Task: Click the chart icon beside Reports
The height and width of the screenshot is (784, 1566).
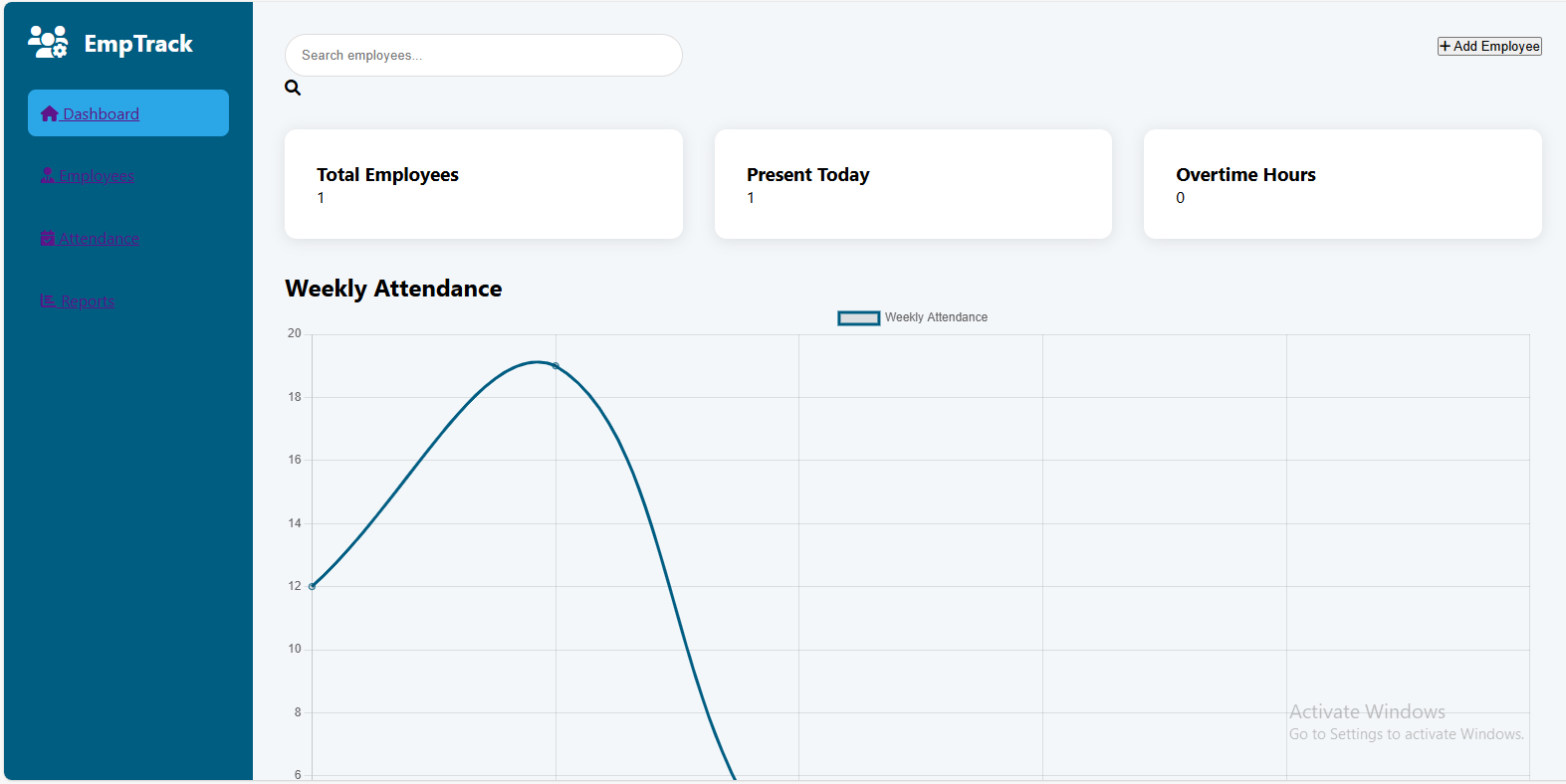Action: (48, 301)
